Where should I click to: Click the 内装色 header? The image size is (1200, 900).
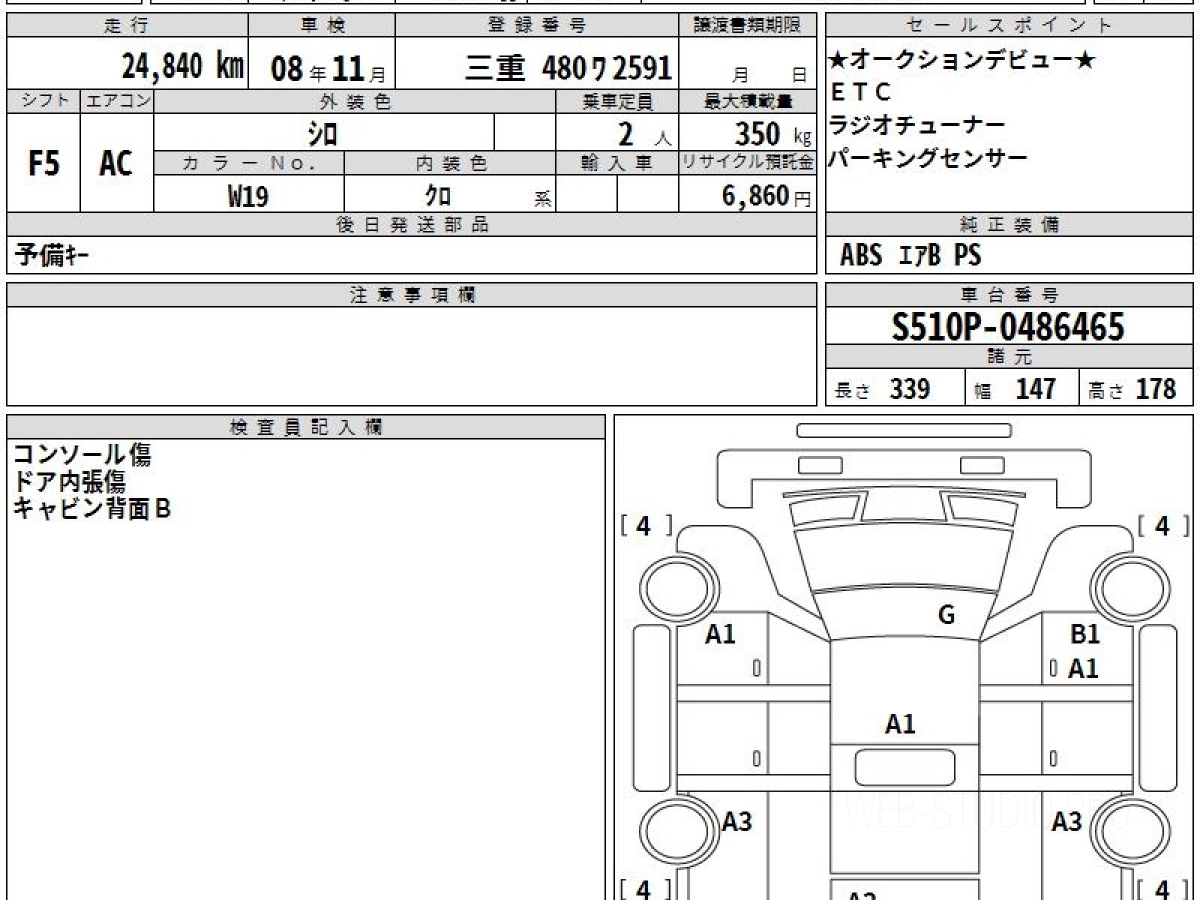pyautogui.click(x=450, y=163)
